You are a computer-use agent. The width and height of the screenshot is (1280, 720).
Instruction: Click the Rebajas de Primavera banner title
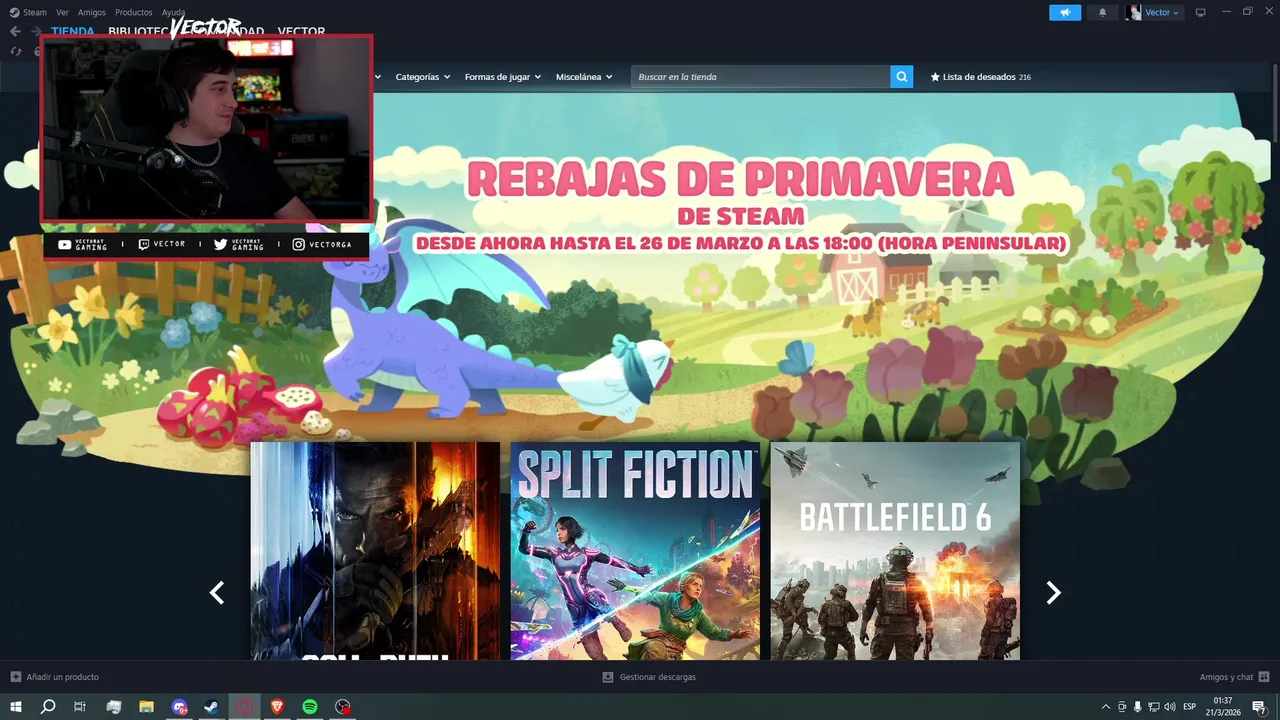[x=741, y=180]
